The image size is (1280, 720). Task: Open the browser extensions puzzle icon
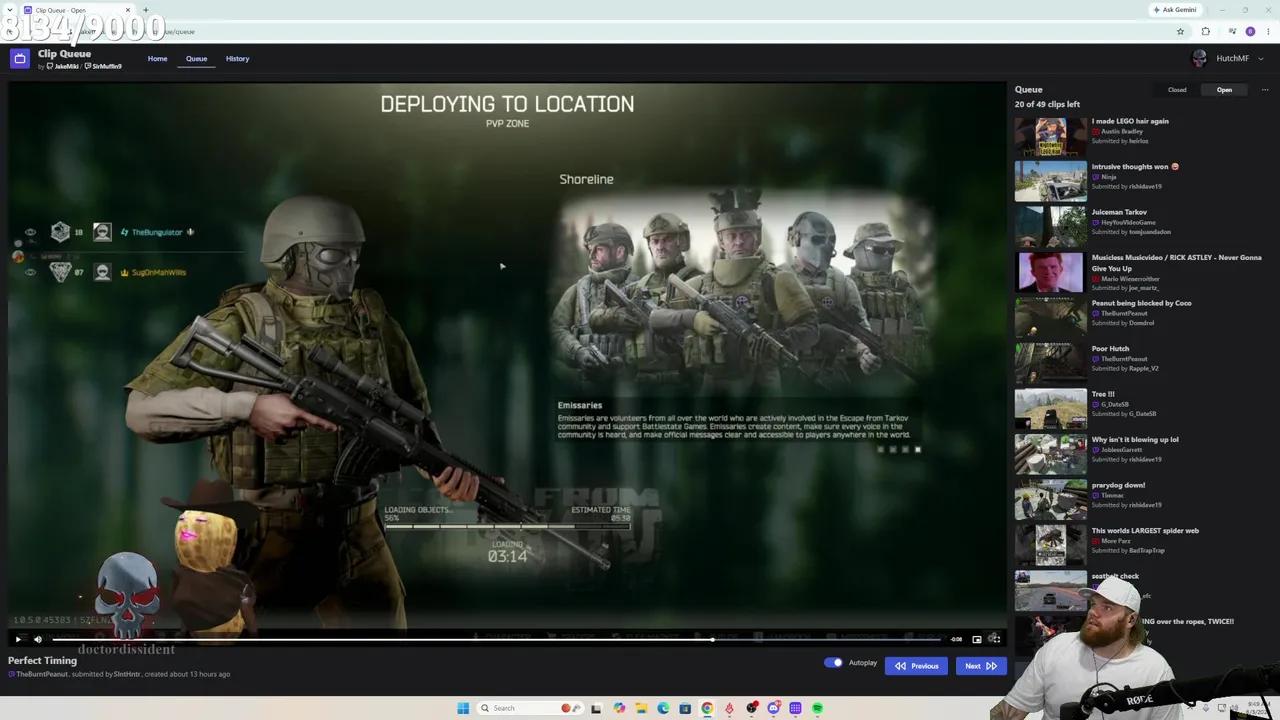coord(1205,31)
